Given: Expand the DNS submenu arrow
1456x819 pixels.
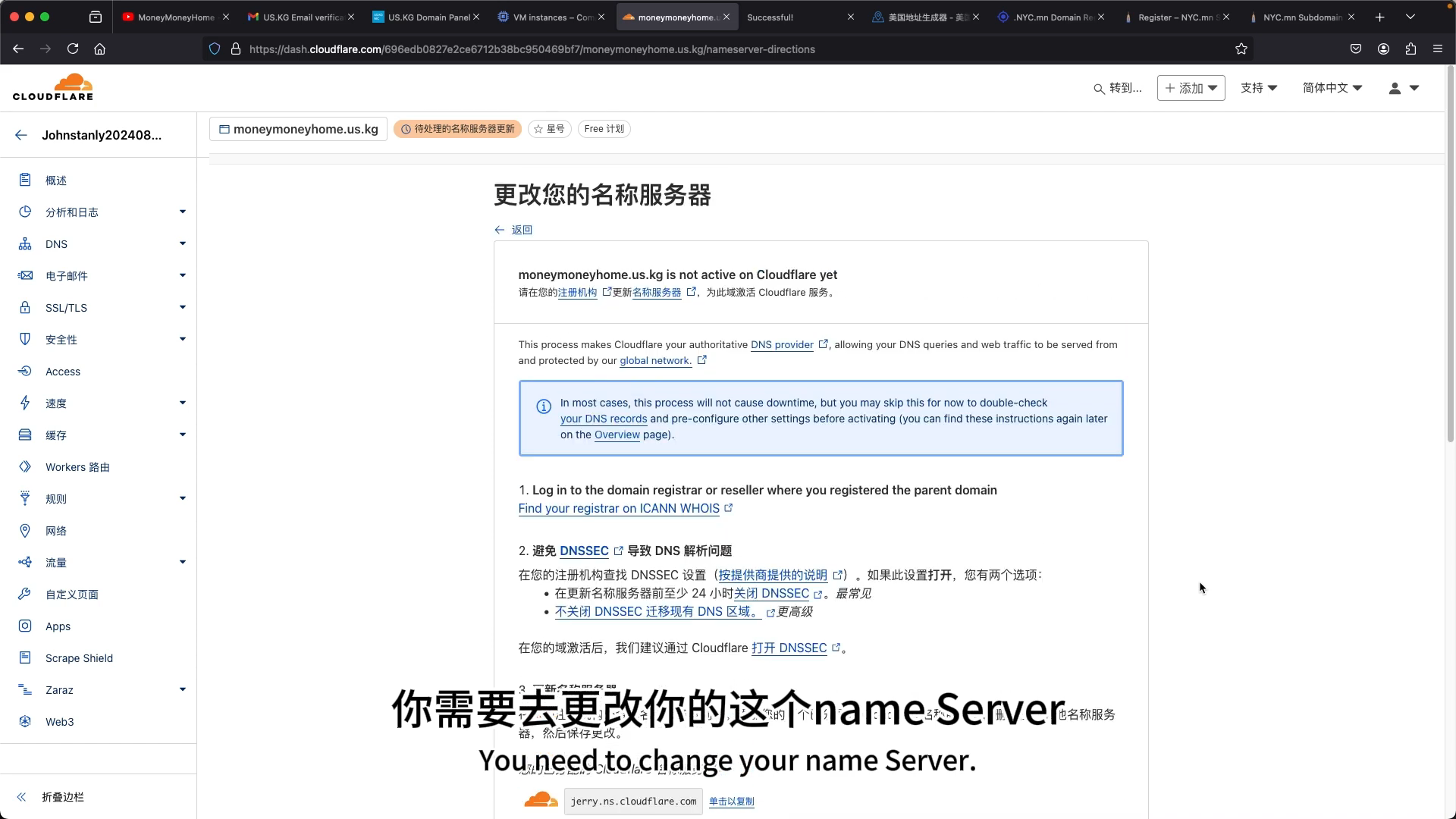Looking at the screenshot, I should pos(183,243).
